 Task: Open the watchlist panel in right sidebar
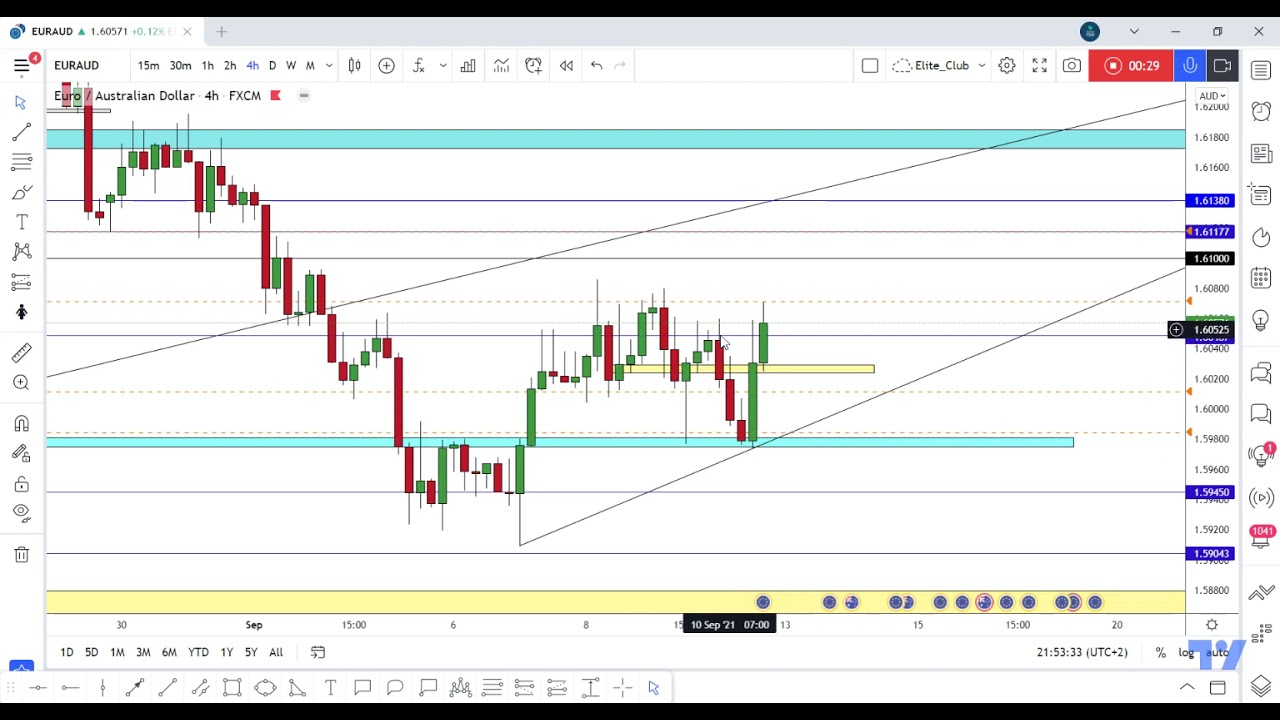(1260, 70)
